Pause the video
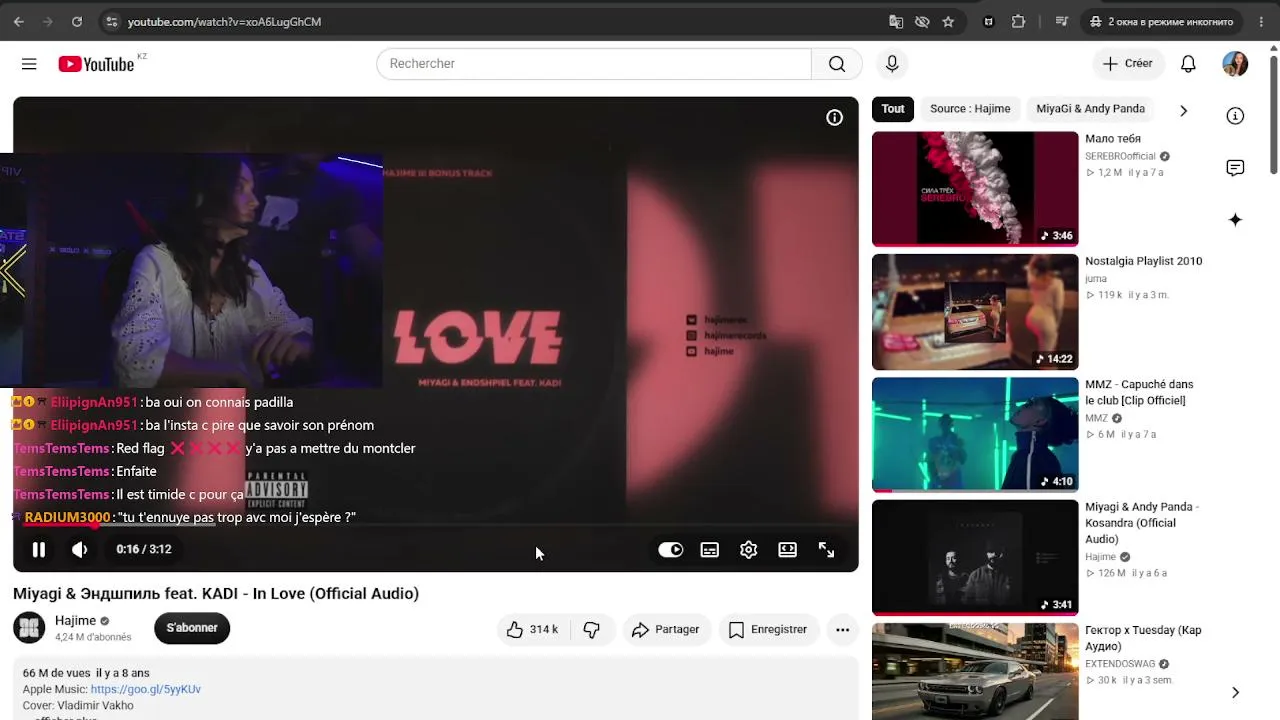 tap(39, 549)
